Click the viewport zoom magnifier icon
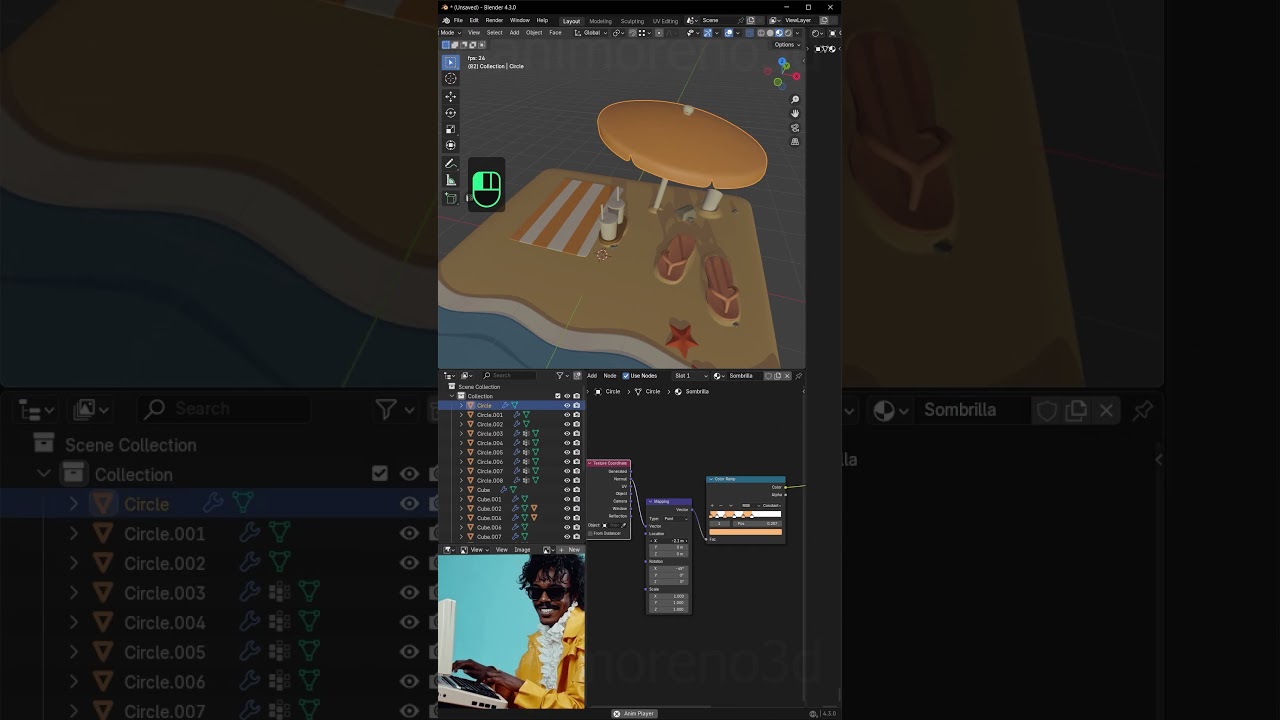Screen dimensions: 1280x720 tap(795, 99)
